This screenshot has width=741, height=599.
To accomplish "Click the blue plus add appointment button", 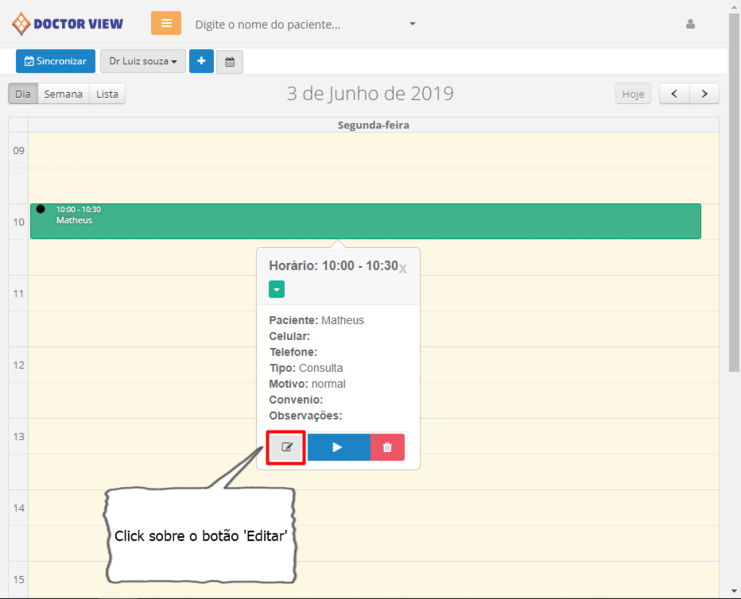I will (x=201, y=62).
